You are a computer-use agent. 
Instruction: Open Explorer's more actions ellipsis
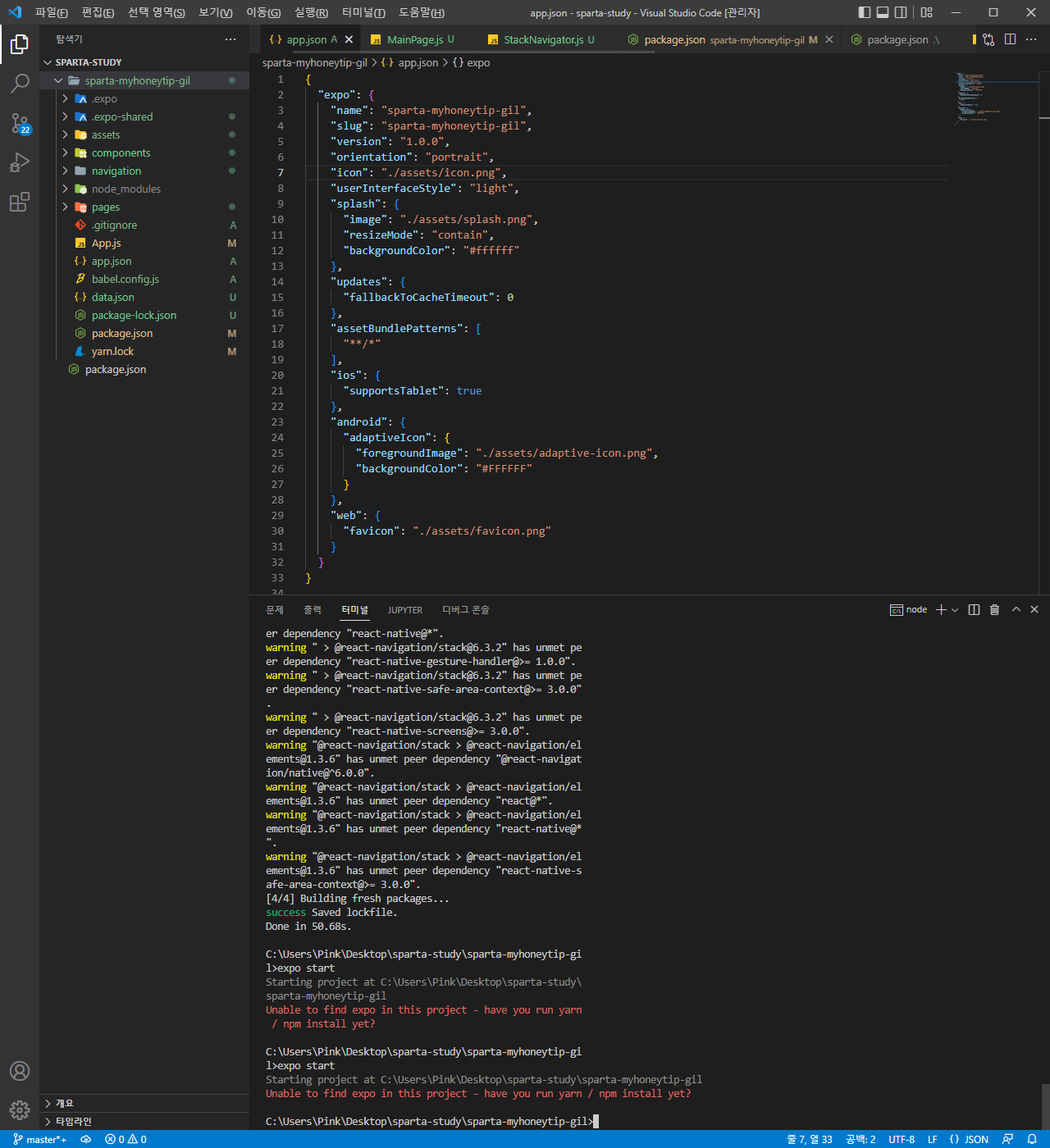(x=231, y=39)
